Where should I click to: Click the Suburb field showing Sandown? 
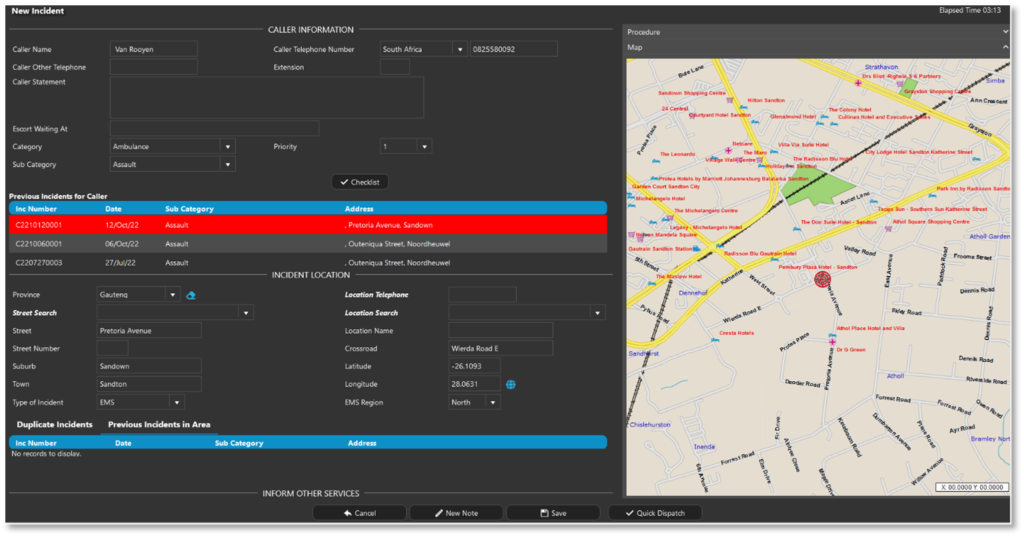coord(149,366)
